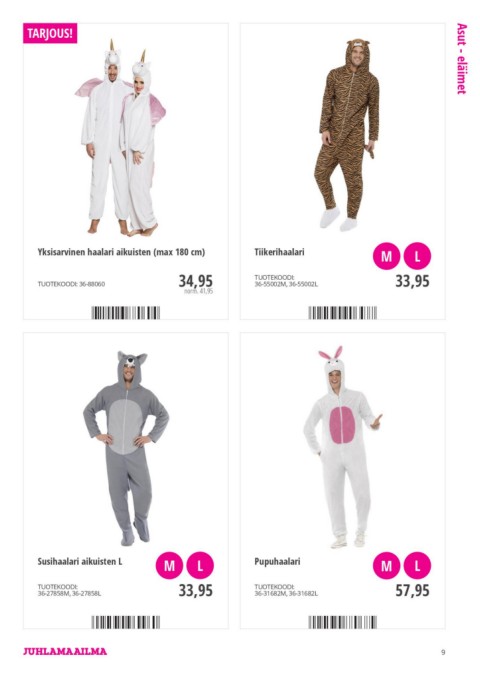Click the M size badge for Tiikerihaalari

click(386, 256)
